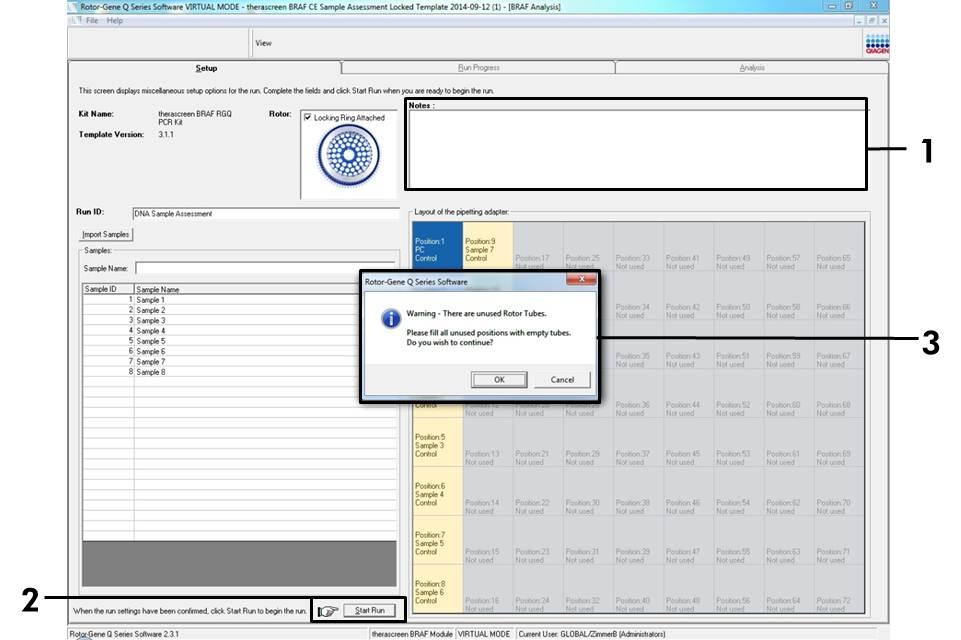Click VIRTUAL MODE status bar entry

[x=484, y=634]
